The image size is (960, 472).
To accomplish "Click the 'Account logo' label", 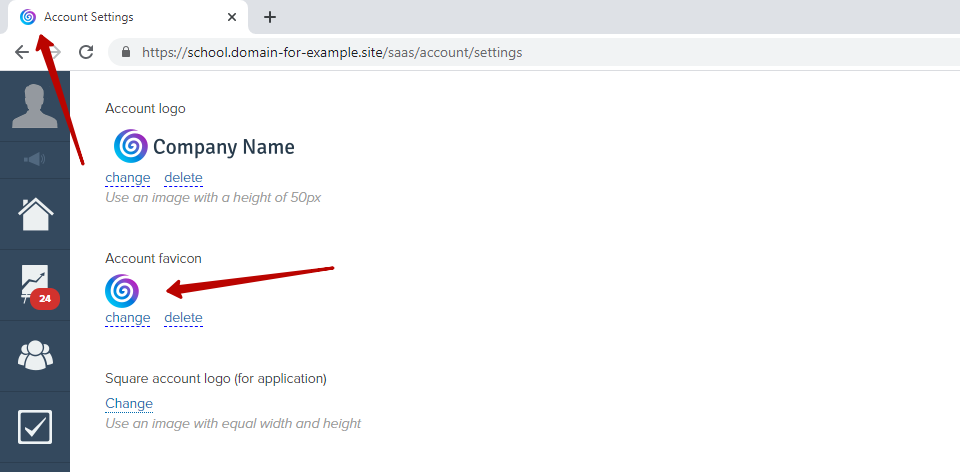I will pyautogui.click(x=145, y=108).
